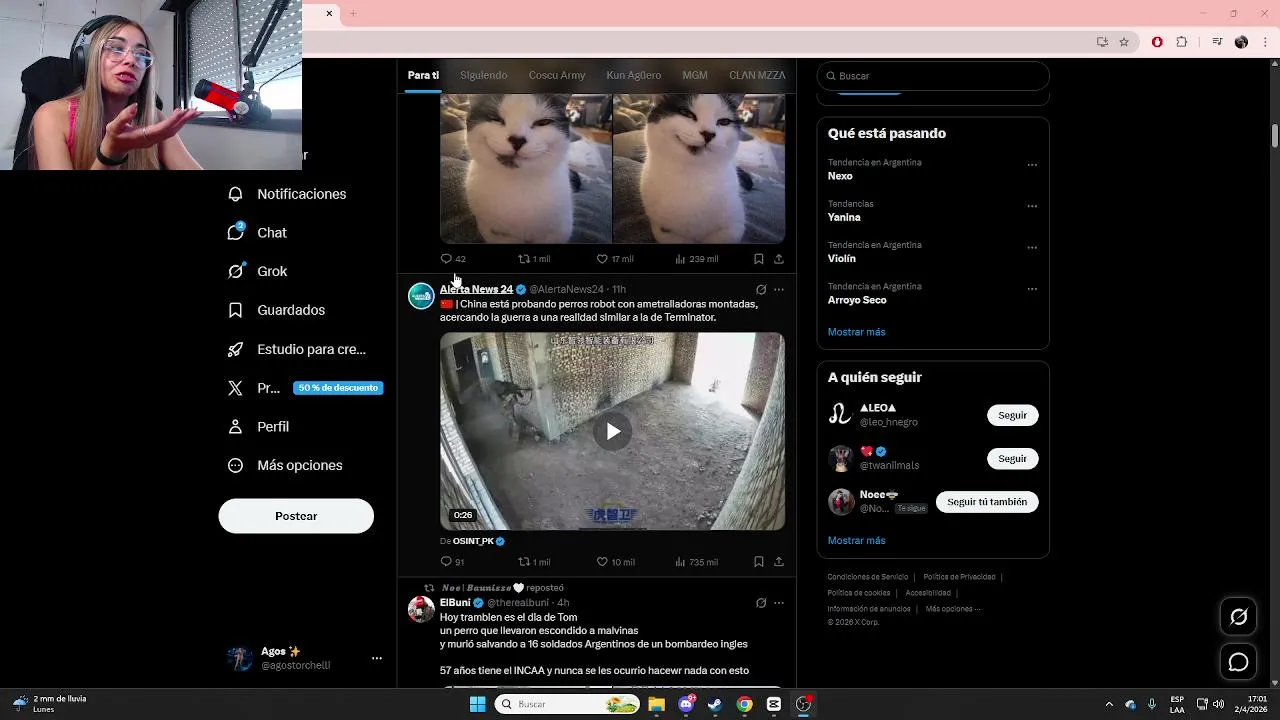Open the browser three-dot menu

pyautogui.click(x=1266, y=42)
